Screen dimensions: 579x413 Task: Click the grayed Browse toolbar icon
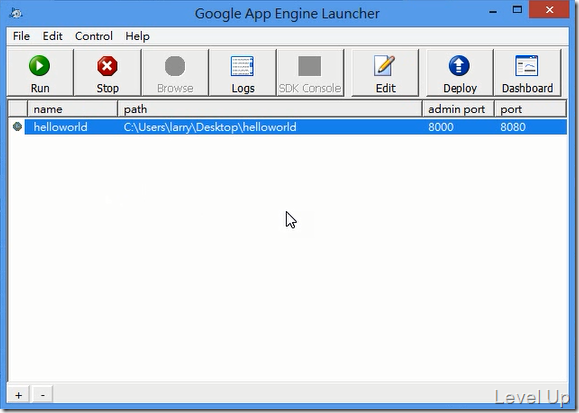point(175,66)
